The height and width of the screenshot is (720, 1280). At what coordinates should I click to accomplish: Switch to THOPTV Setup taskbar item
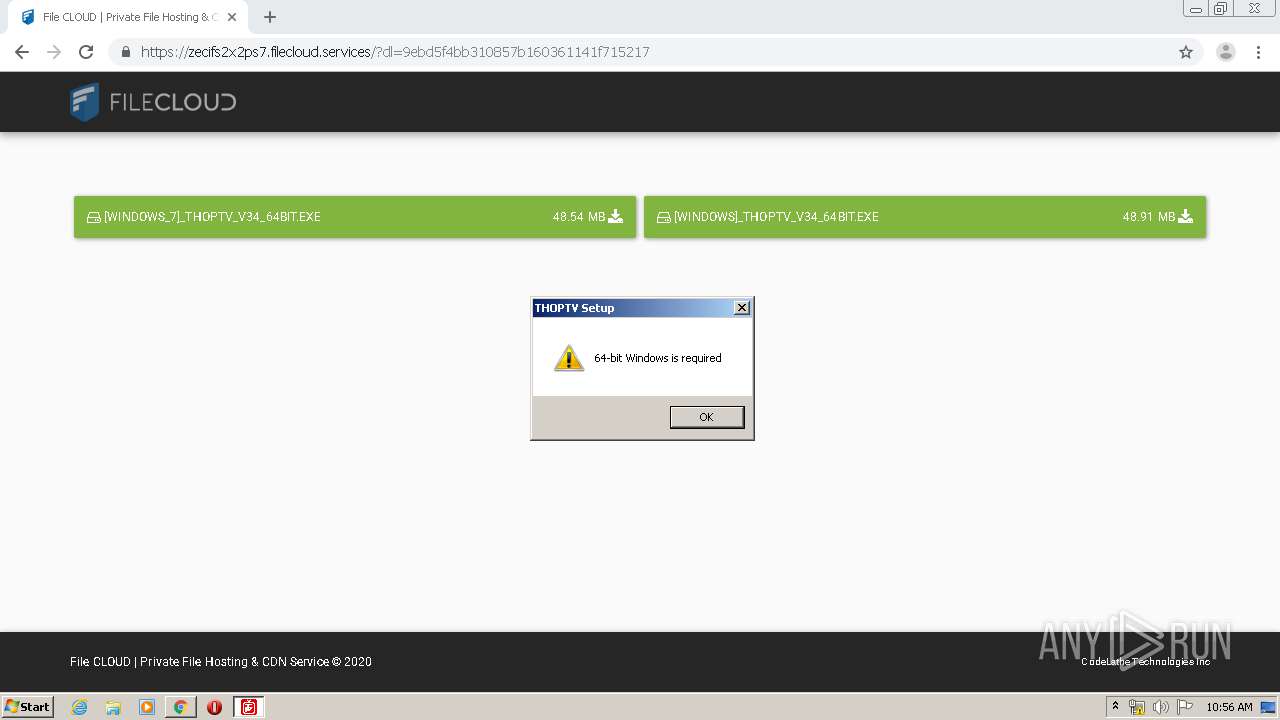(x=249, y=707)
